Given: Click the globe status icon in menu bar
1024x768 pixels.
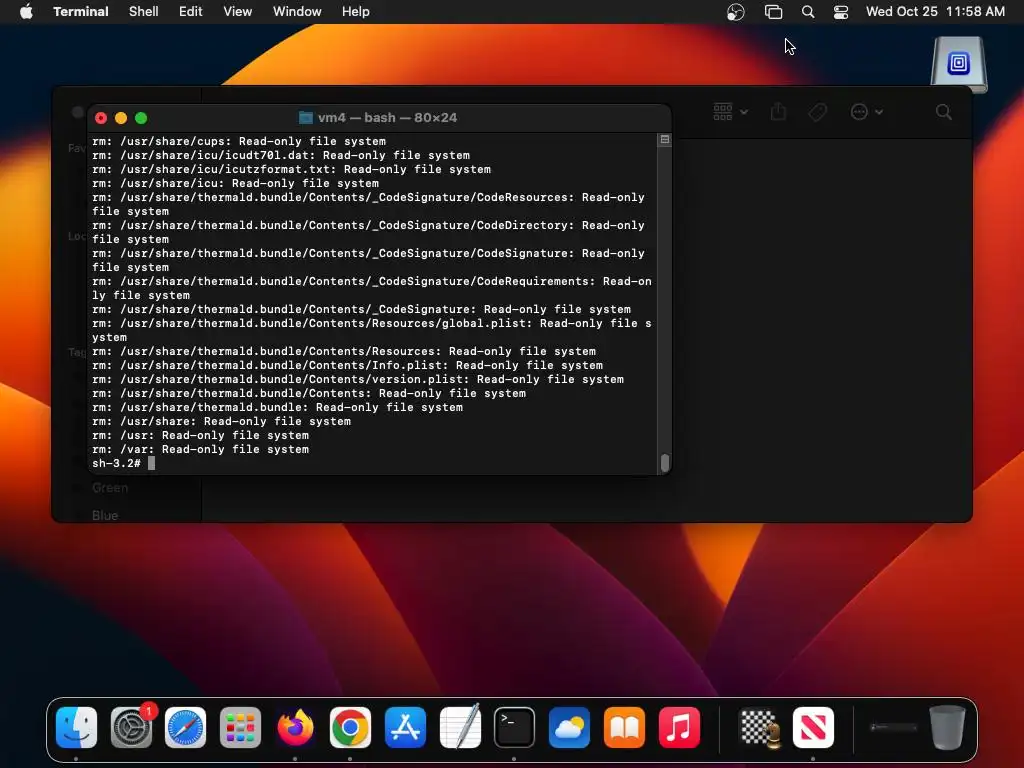Looking at the screenshot, I should click(735, 12).
